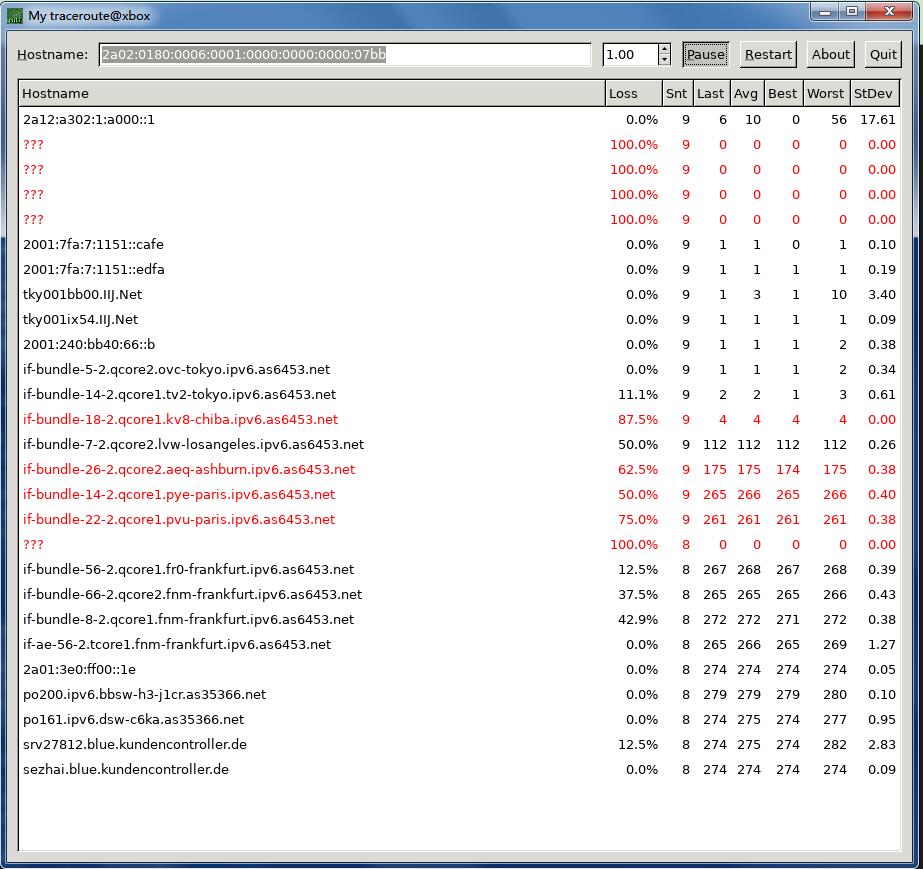The width and height of the screenshot is (923, 869).
Task: Select the fr0-frankfurt hop row
Action: click(460, 569)
